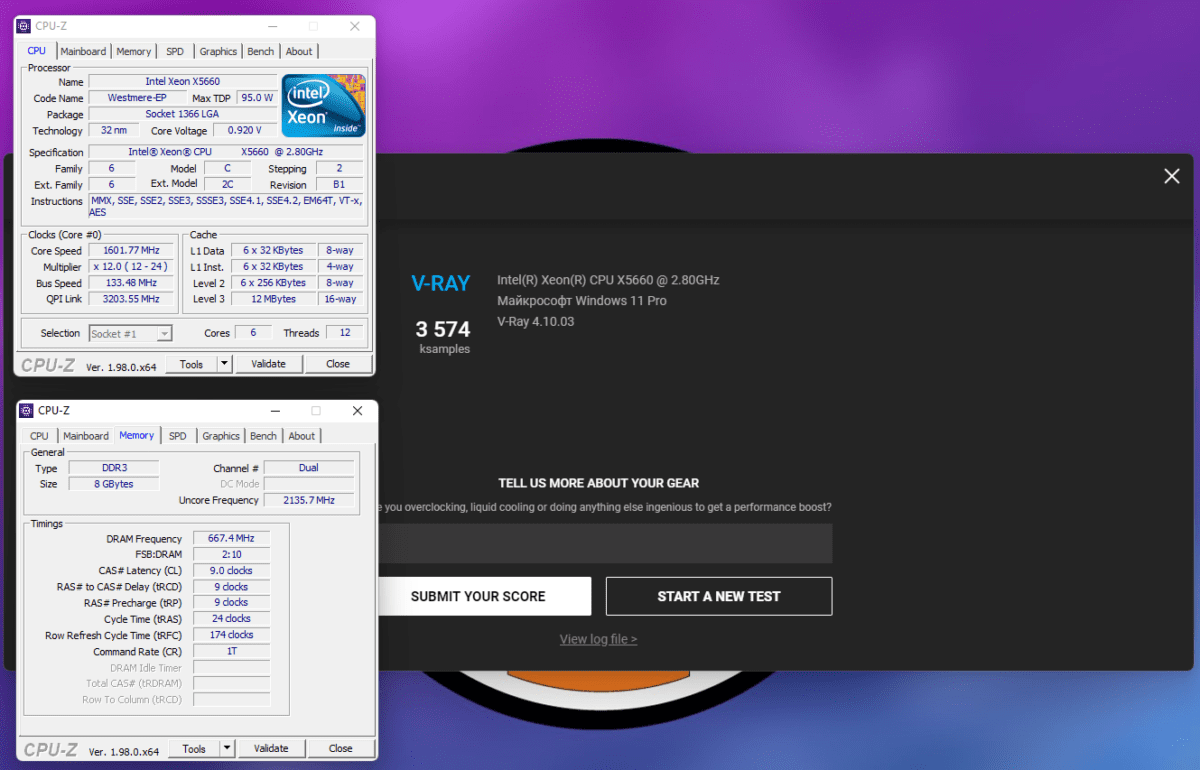Click CPU-Z app icon in upper window title bar

pos(23,26)
